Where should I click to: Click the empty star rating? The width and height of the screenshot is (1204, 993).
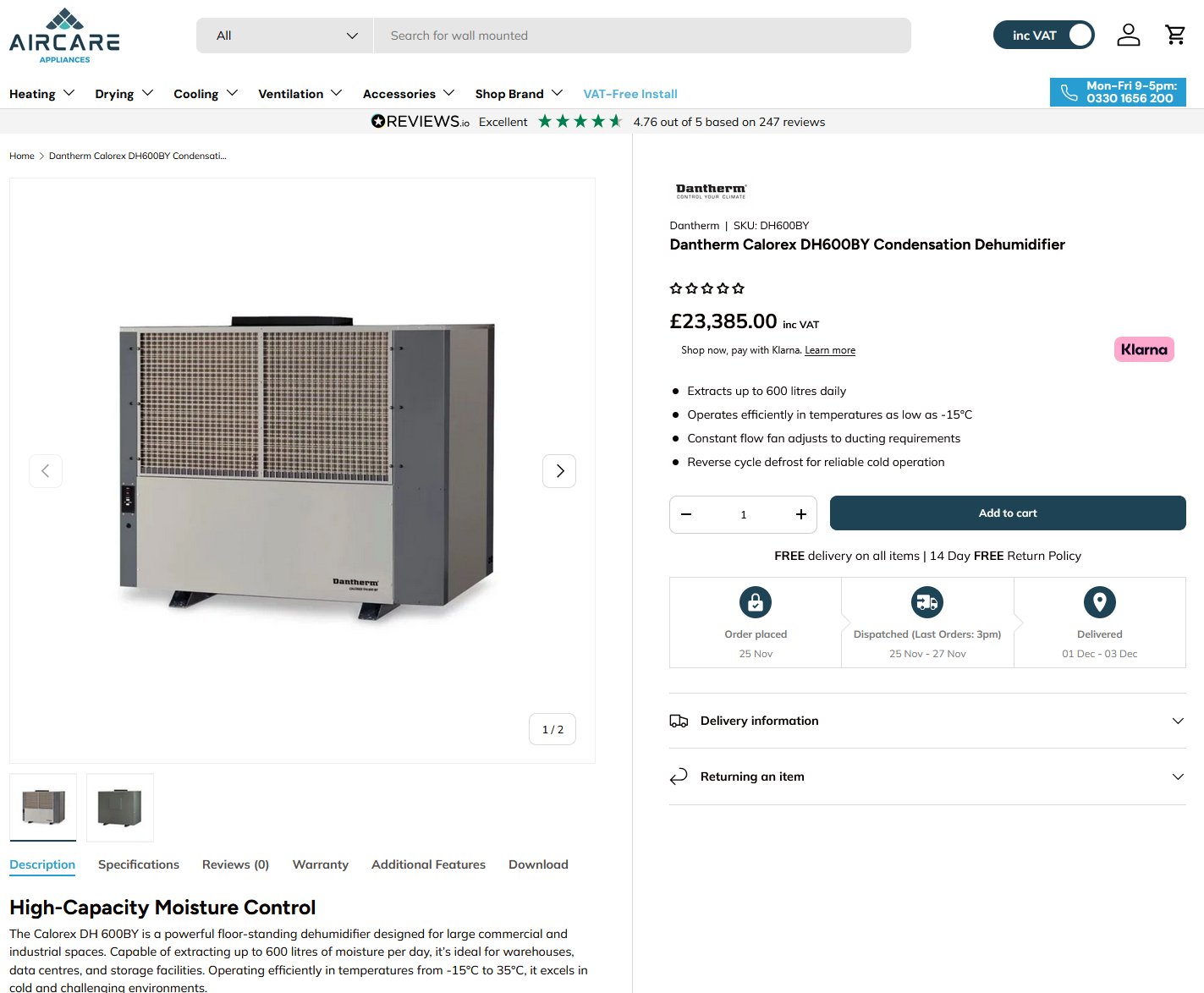pos(706,288)
